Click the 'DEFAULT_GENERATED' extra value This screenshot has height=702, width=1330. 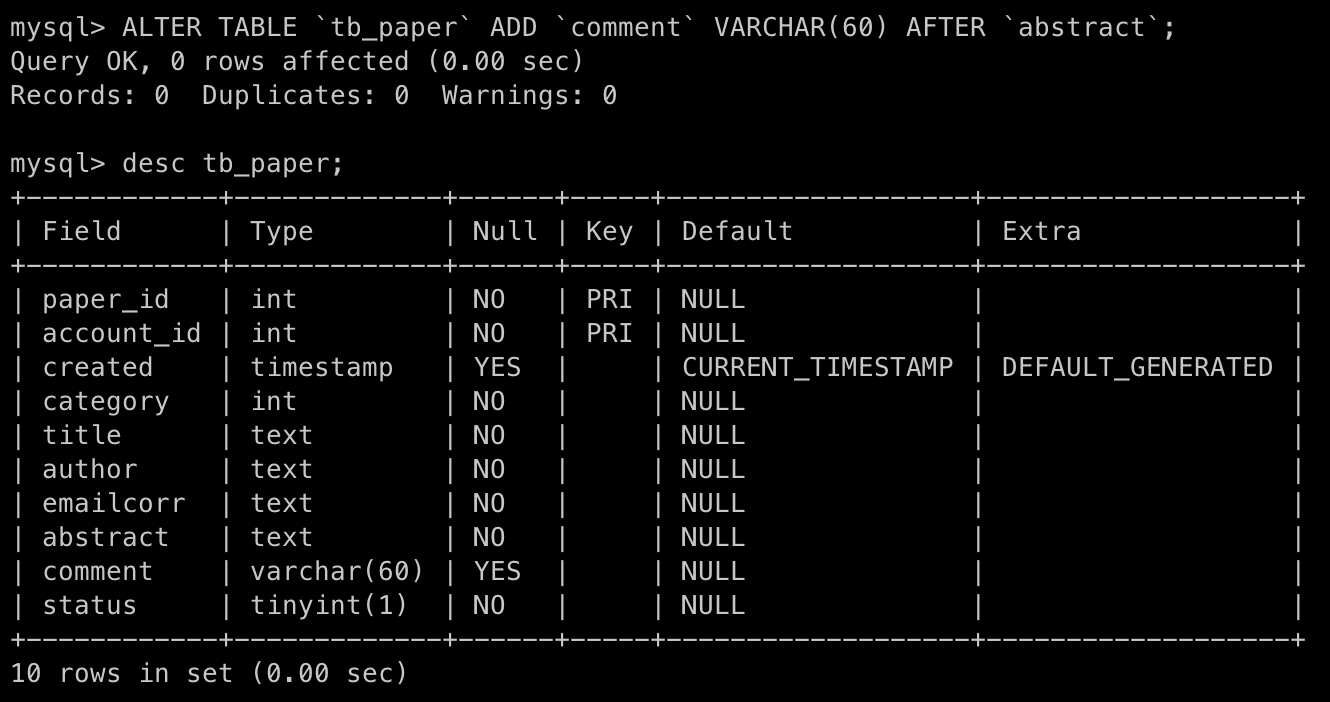(1137, 368)
